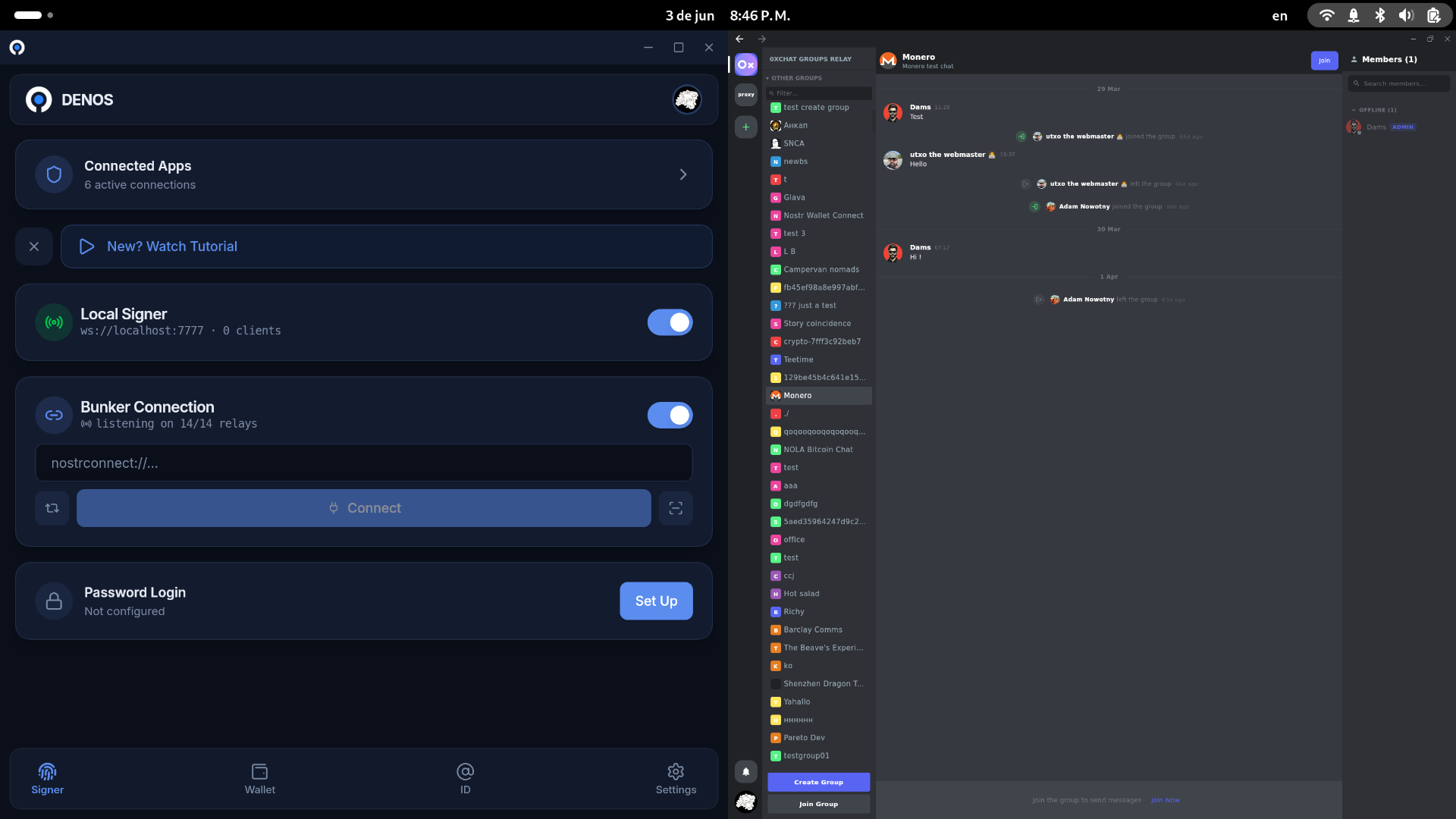Toggle the Bunker Connection switch
This screenshot has width=1456, height=819.
(670, 415)
